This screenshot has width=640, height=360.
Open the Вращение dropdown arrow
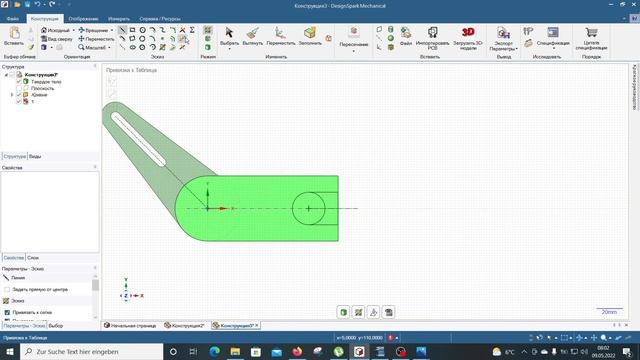112,30
